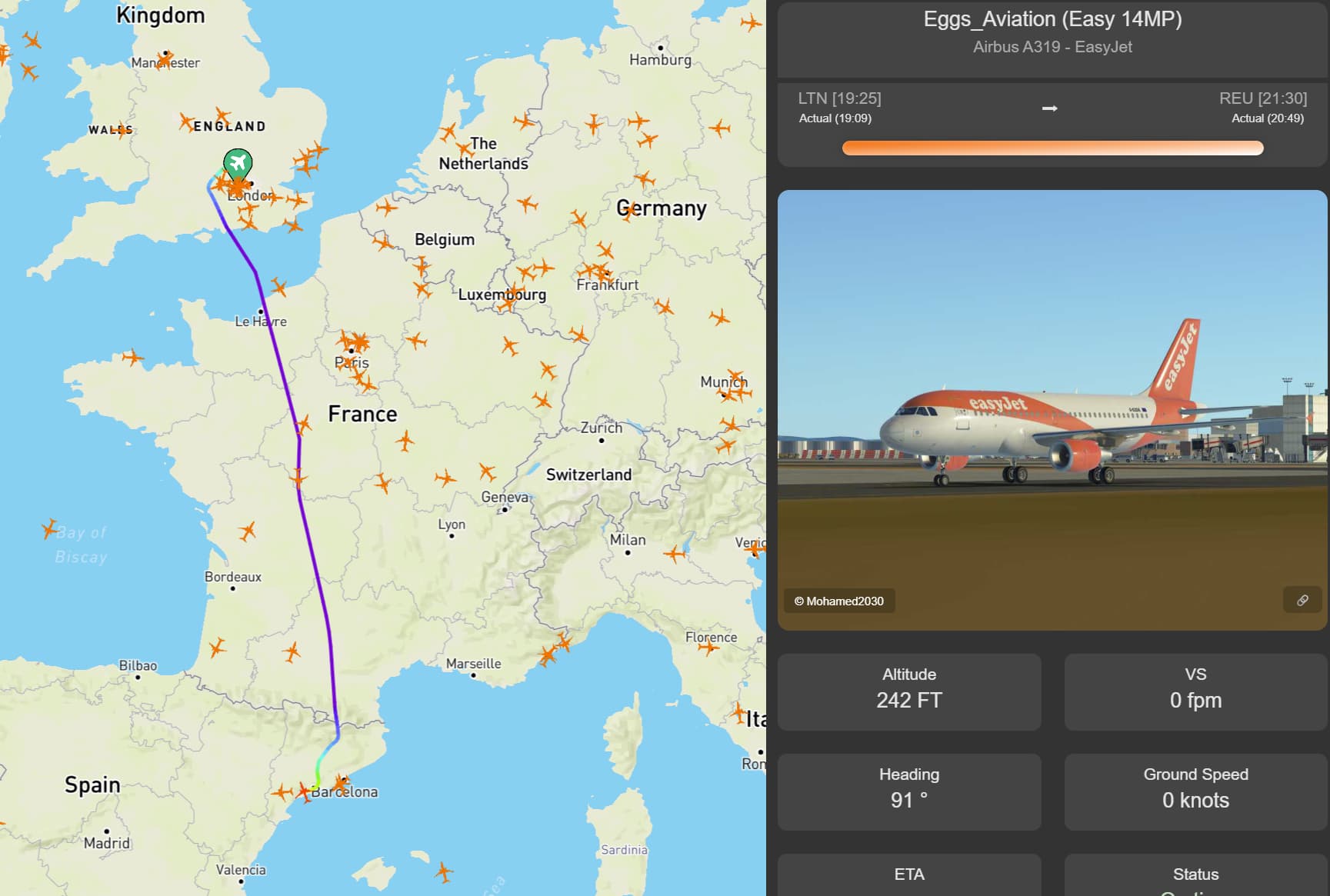Click the Zurich label on the map

[602, 428]
